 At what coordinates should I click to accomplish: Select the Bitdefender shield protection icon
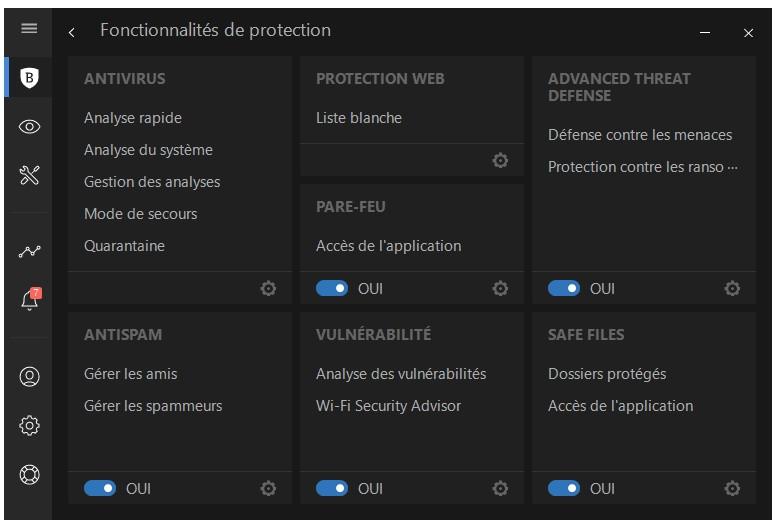(x=30, y=77)
